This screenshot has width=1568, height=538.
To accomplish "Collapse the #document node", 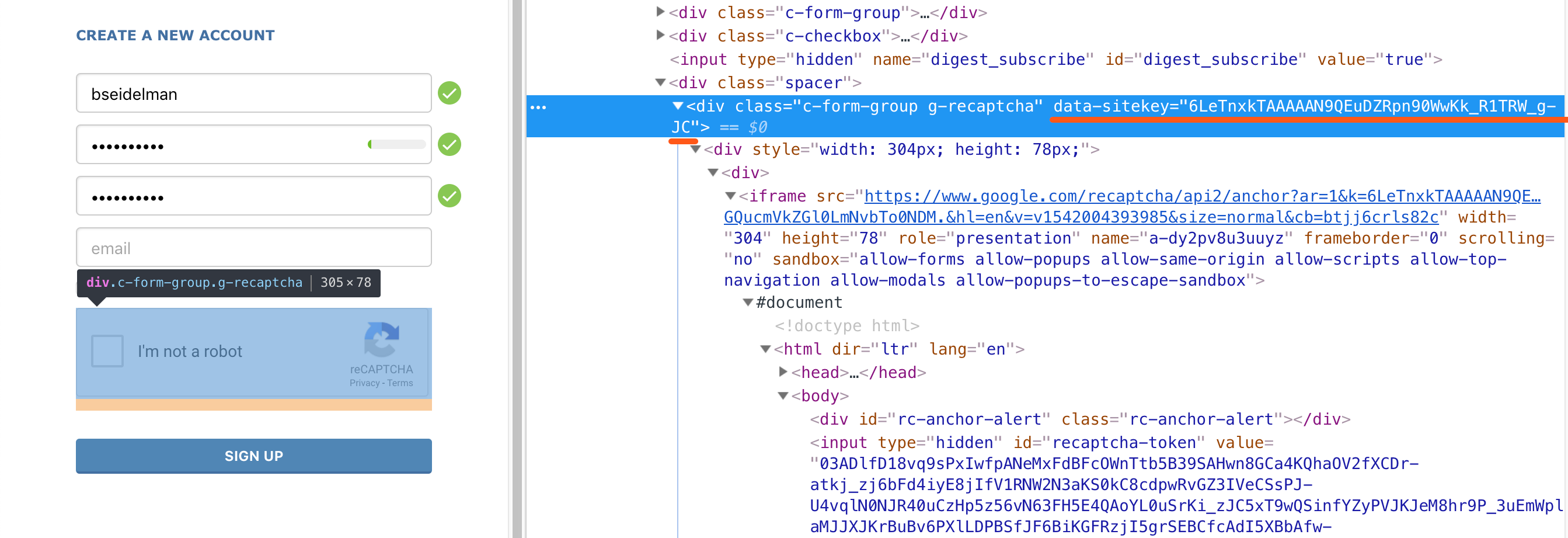I will click(x=747, y=302).
